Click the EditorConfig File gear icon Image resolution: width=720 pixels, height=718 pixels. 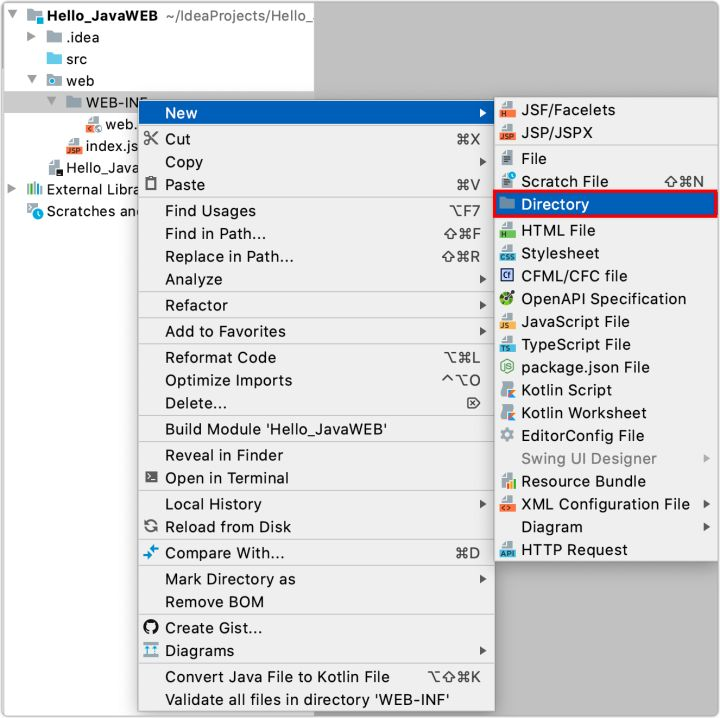click(x=507, y=436)
